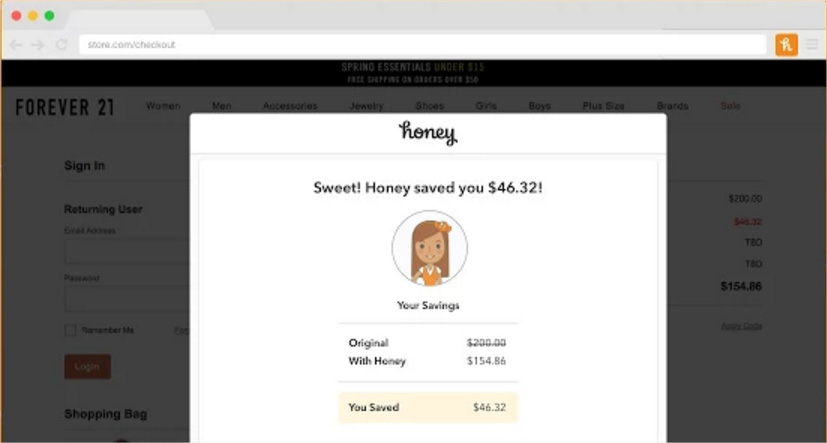Click the Apply Code link
Image resolution: width=827 pixels, height=443 pixels.
[741, 327]
